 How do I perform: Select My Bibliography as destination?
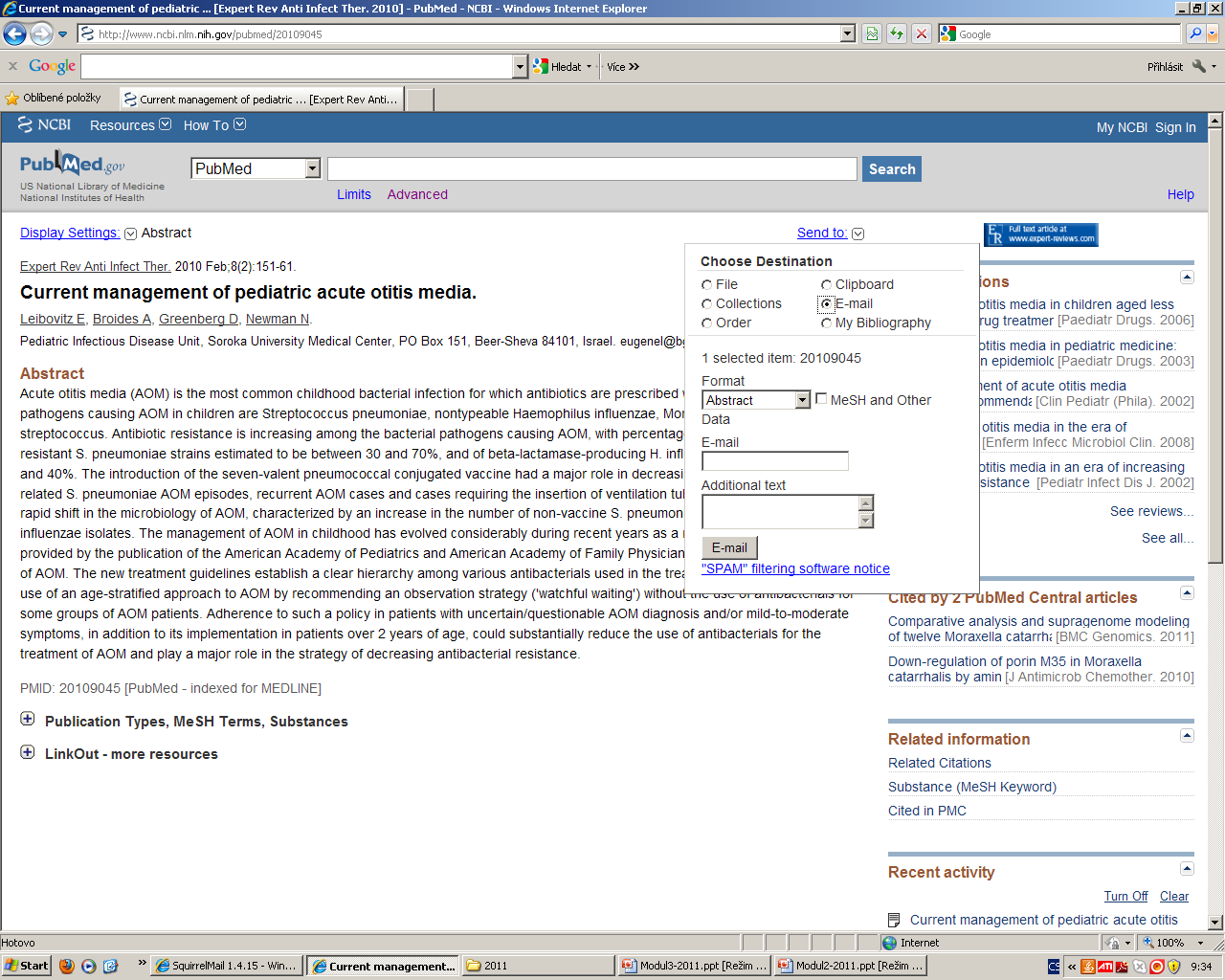(826, 323)
